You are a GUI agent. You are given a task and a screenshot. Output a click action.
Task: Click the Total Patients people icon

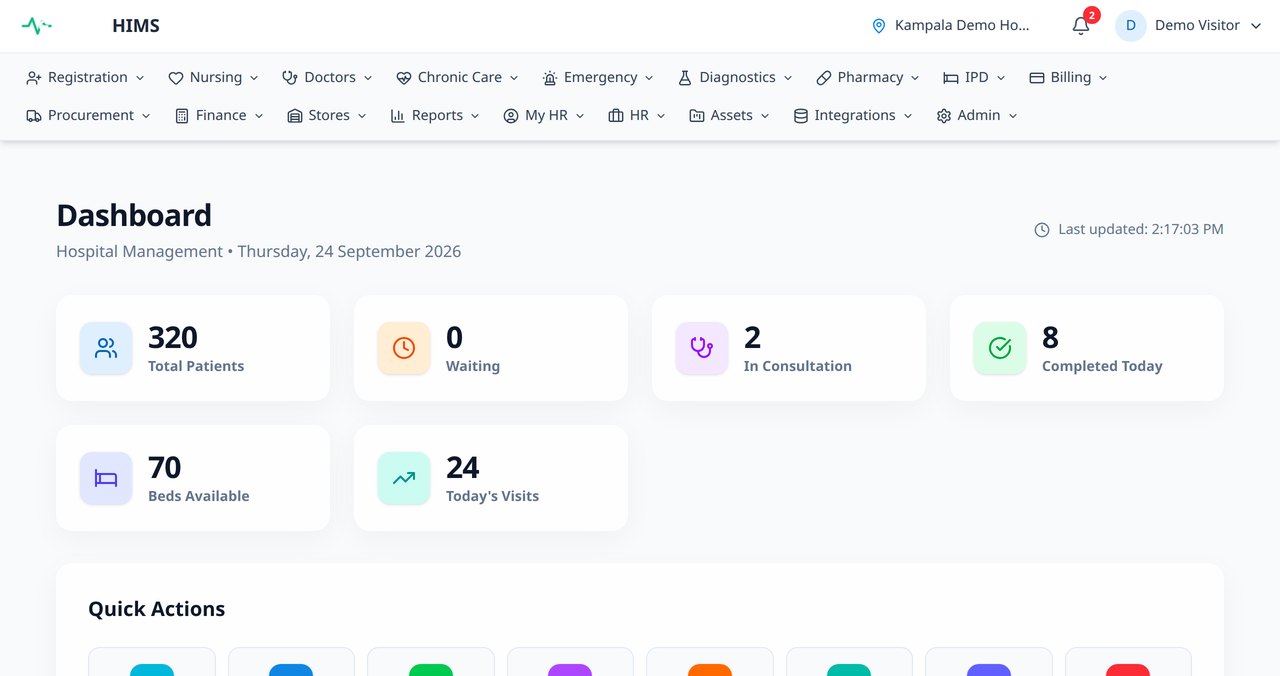pos(106,348)
